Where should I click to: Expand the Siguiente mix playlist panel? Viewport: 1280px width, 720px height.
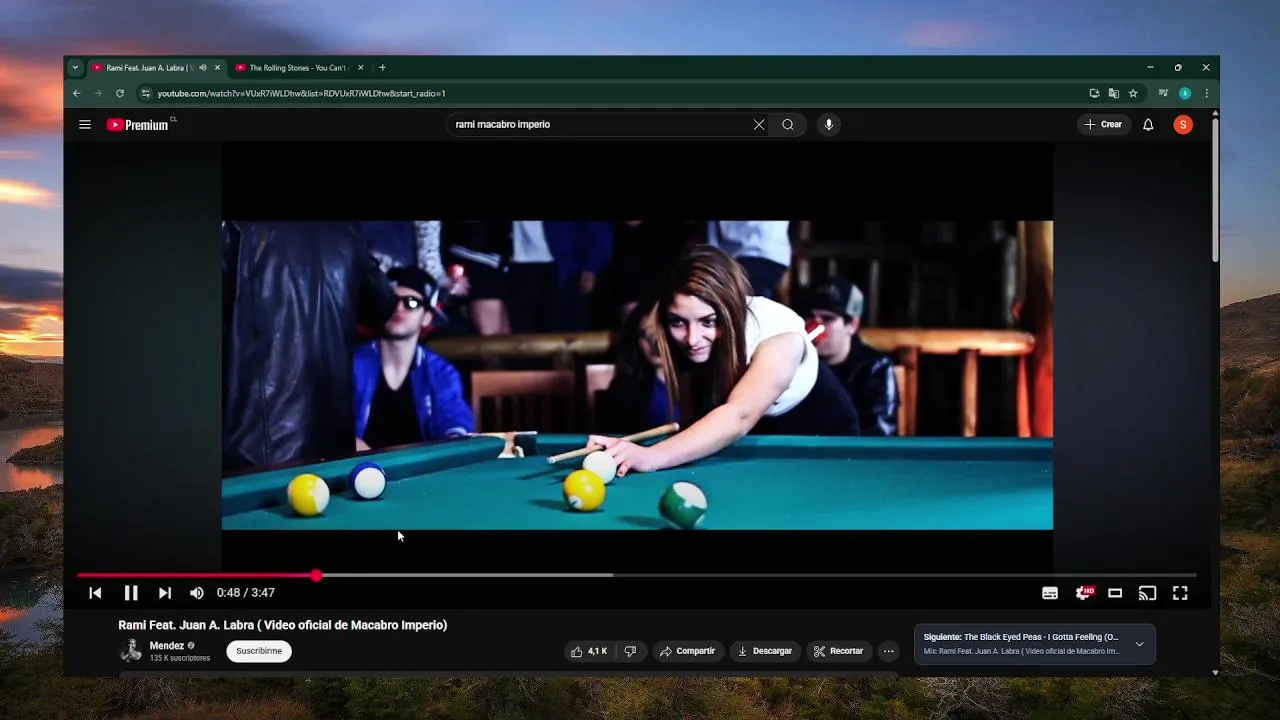pyautogui.click(x=1139, y=644)
